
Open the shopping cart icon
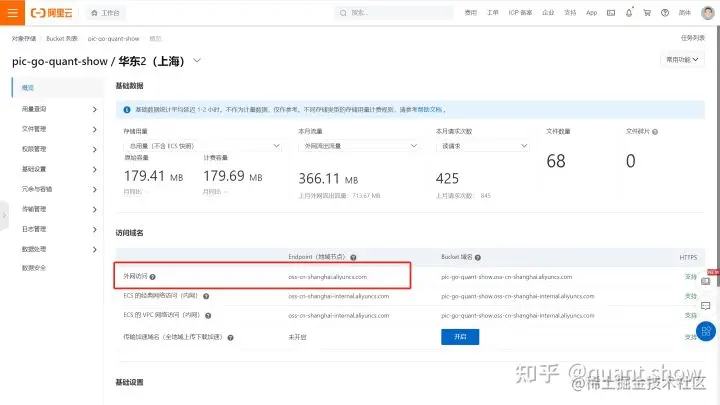[647, 13]
